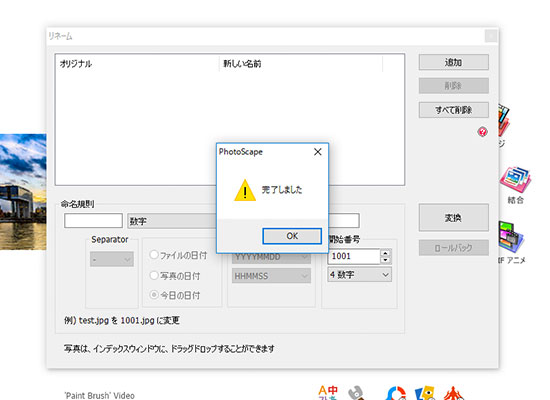Click the 新しい名前 column header

[x=301, y=64]
